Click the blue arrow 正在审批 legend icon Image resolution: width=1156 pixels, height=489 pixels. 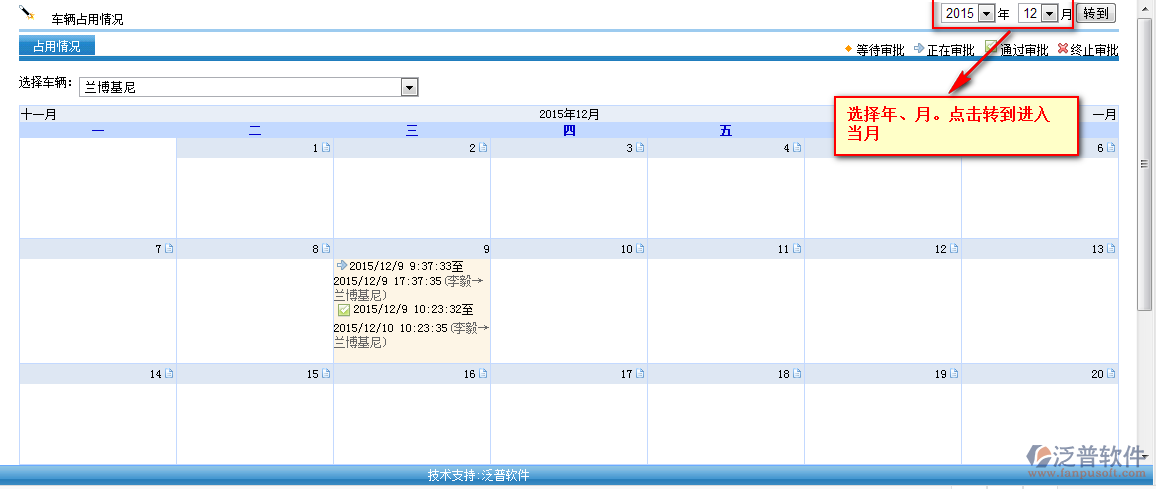click(x=919, y=49)
